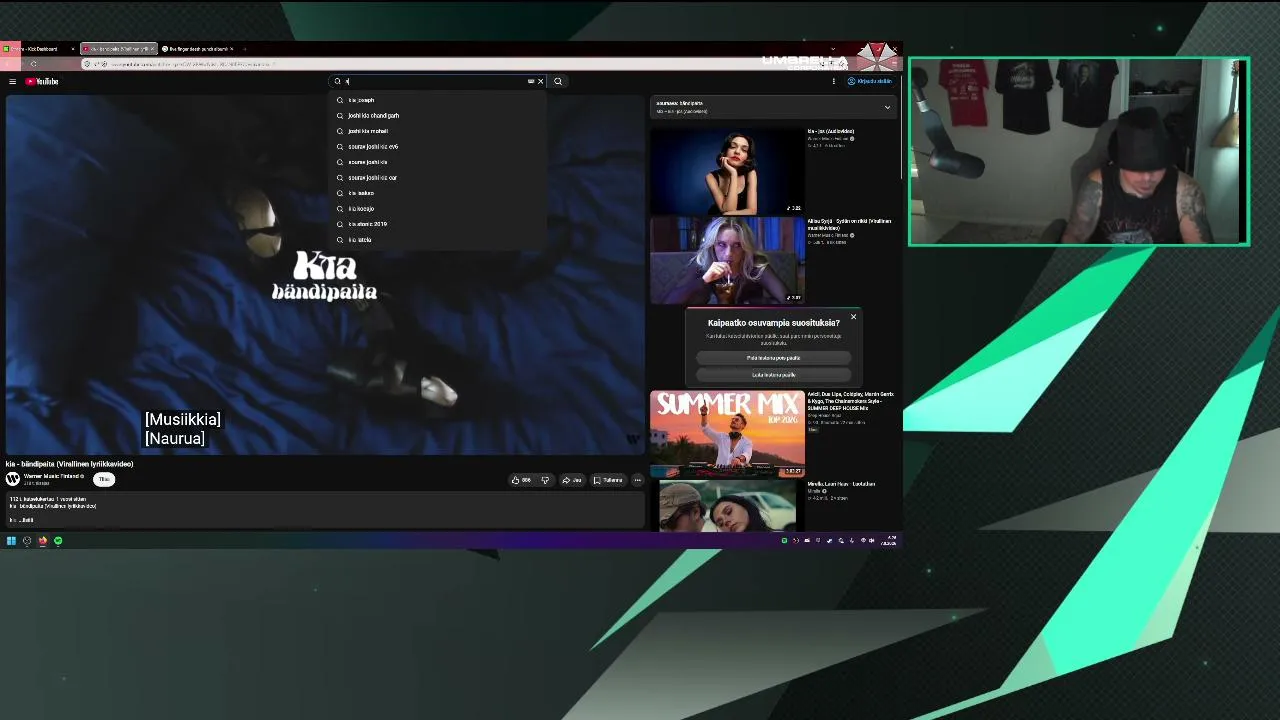The width and height of the screenshot is (1280, 720).
Task: Go to the YouTube home logo
Action: 42,81
